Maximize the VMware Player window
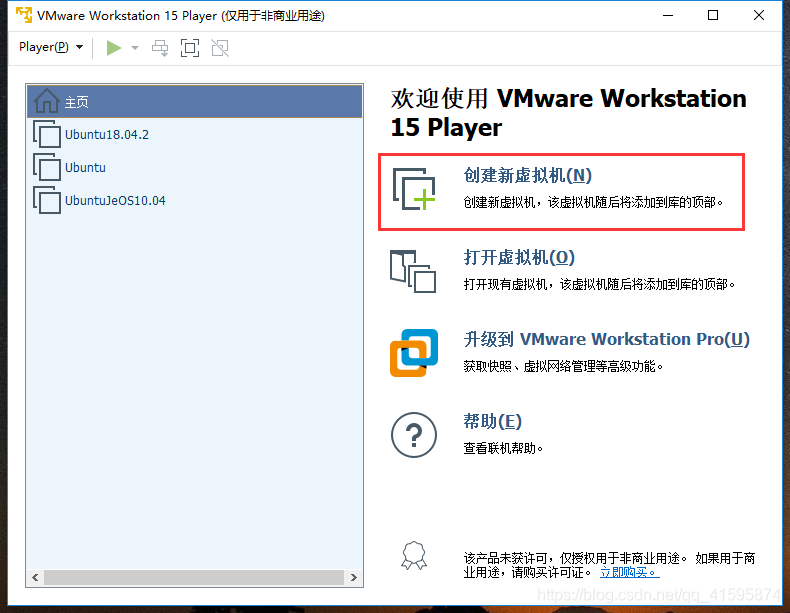The height and width of the screenshot is (613, 790). coord(713,16)
